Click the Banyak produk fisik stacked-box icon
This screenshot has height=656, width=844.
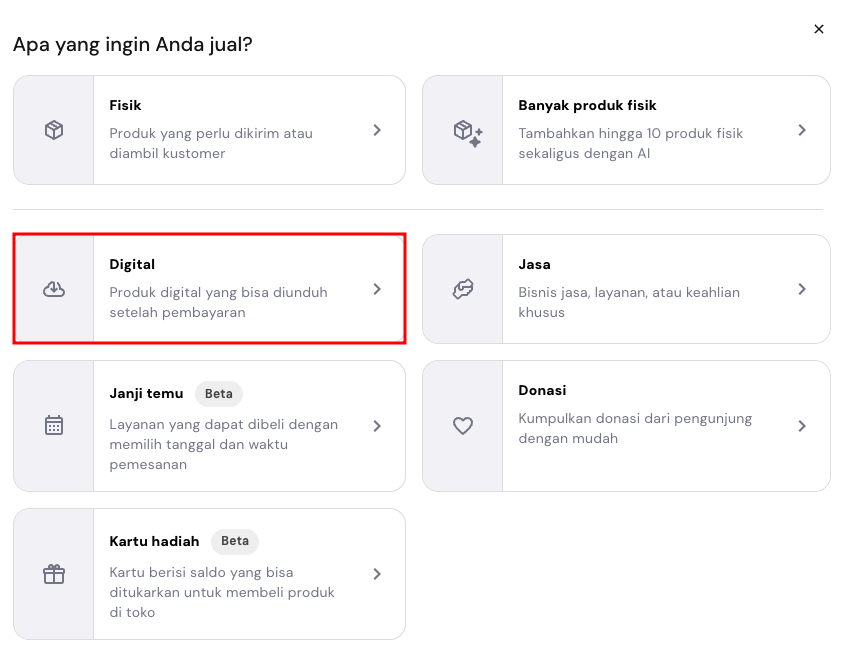pyautogui.click(x=465, y=130)
